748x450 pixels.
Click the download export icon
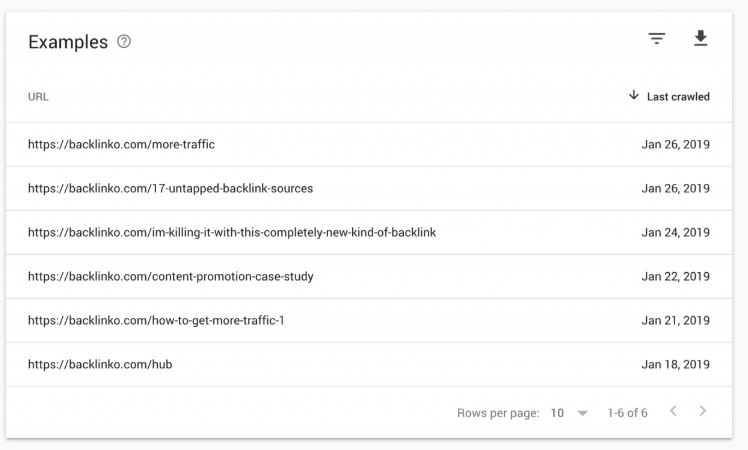click(x=700, y=38)
